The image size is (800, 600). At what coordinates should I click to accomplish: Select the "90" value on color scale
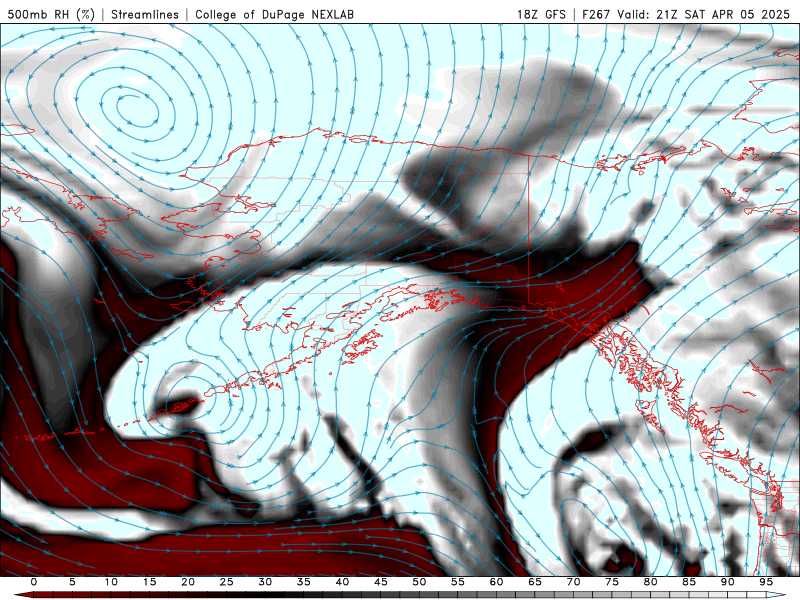727,582
